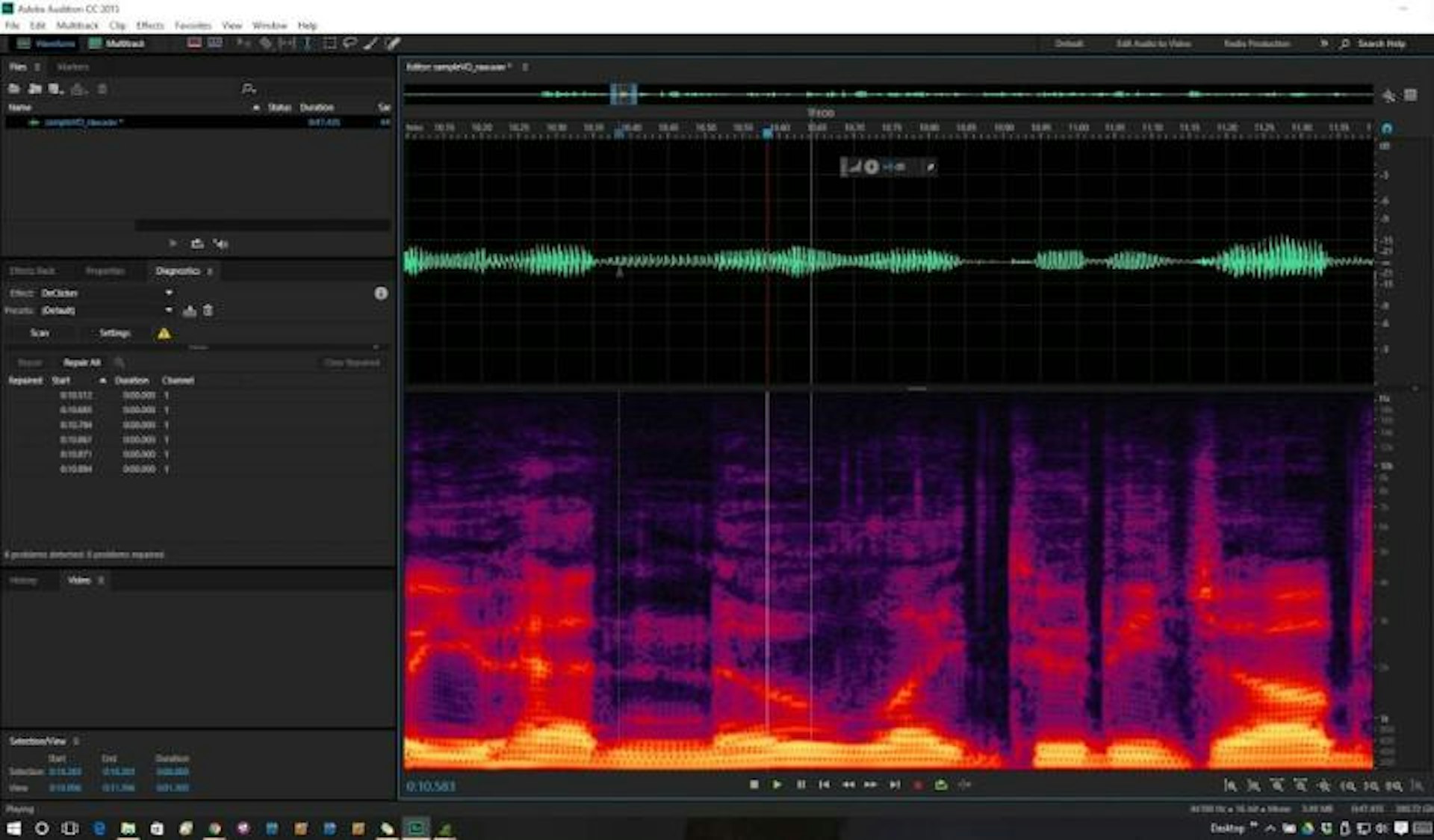The image size is (1434, 840).
Task: Select the Time Selection tool
Action: coord(307,43)
